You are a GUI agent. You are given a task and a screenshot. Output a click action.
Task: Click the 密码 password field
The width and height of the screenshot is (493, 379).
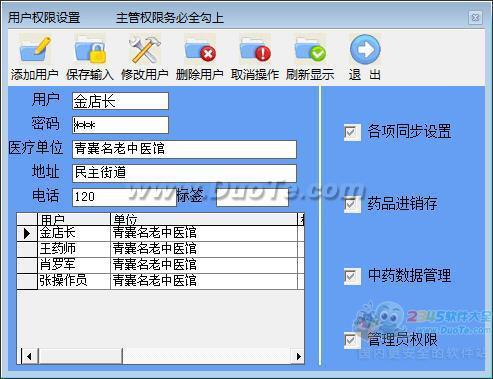(x=120, y=125)
